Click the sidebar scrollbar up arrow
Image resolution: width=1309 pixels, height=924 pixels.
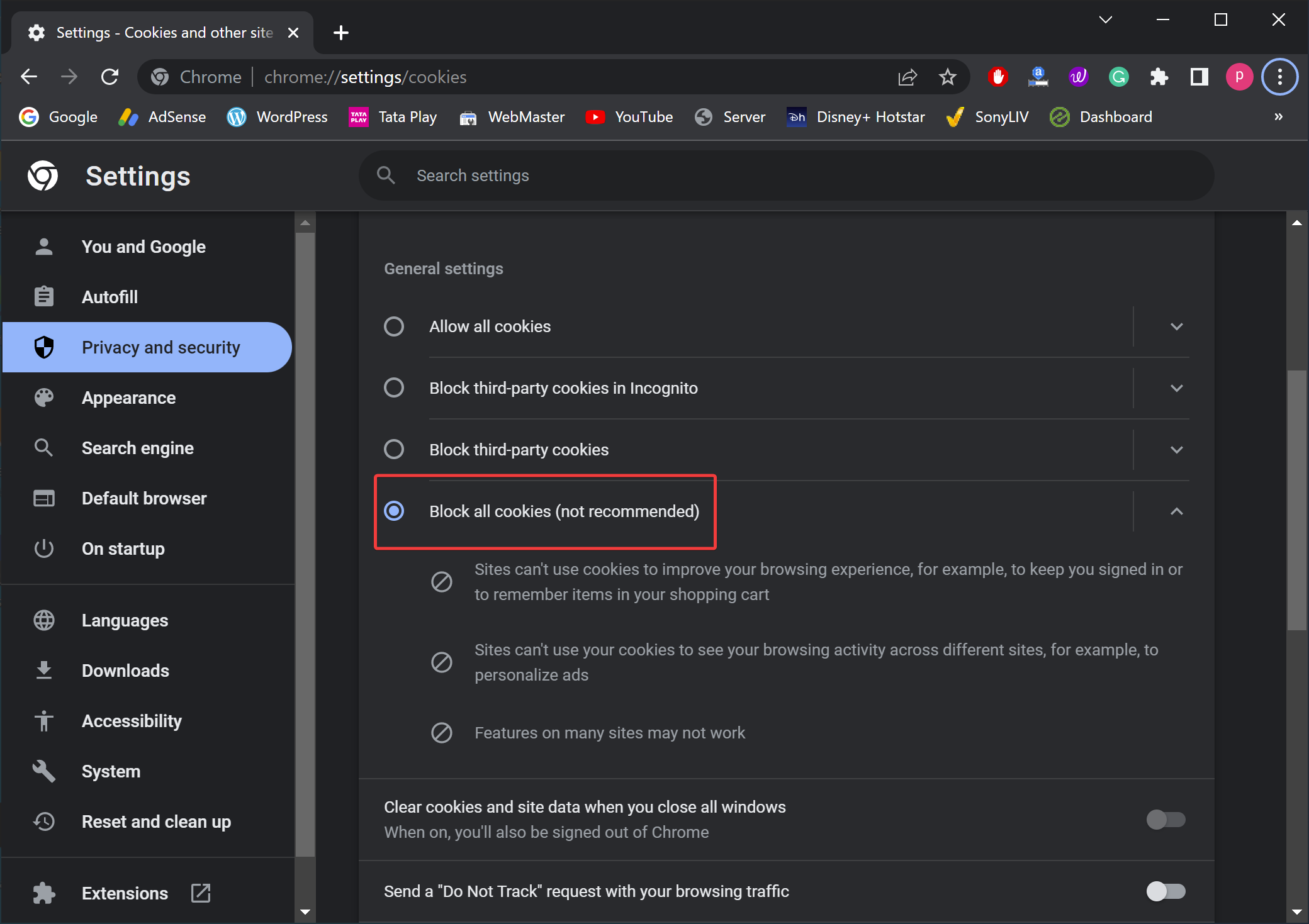point(305,223)
